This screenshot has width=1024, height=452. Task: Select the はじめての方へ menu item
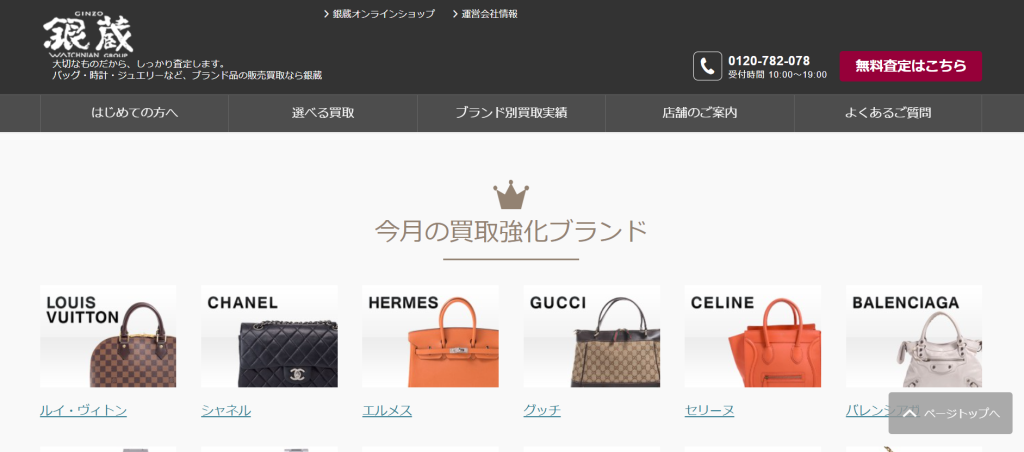(x=135, y=112)
